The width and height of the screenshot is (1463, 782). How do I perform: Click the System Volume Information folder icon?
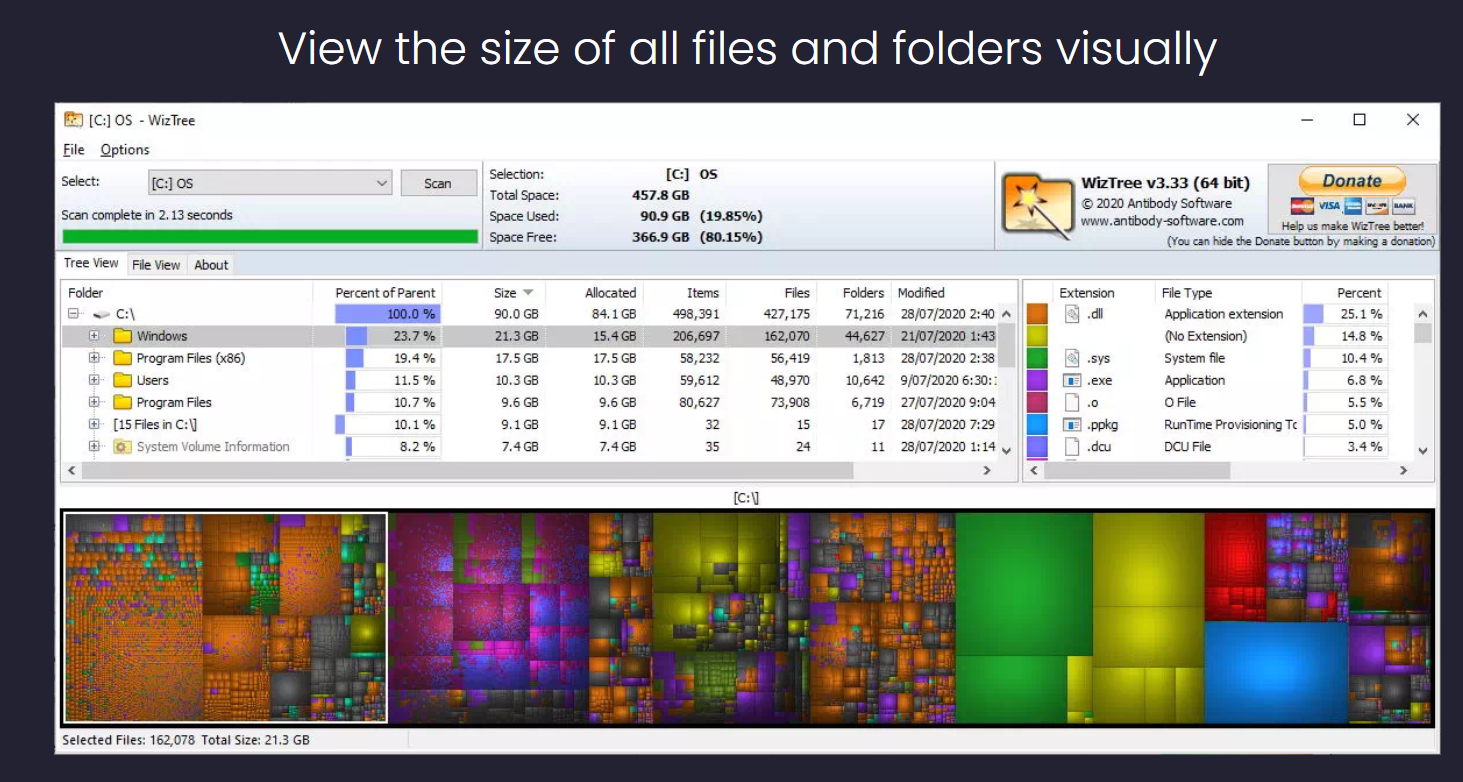pyautogui.click(x=123, y=446)
